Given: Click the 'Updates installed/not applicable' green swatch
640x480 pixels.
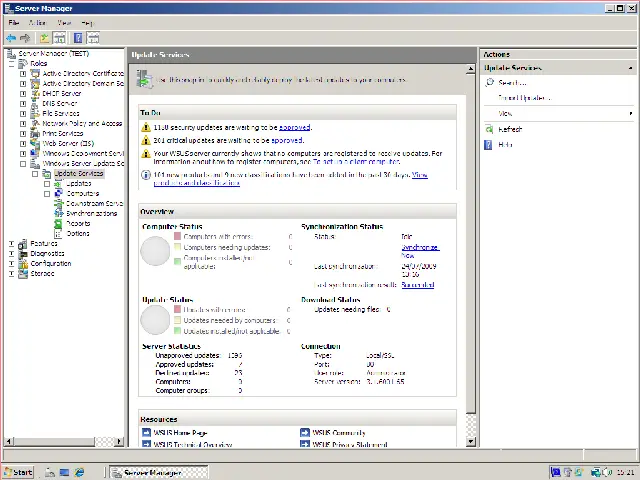Looking at the screenshot, I should [178, 331].
